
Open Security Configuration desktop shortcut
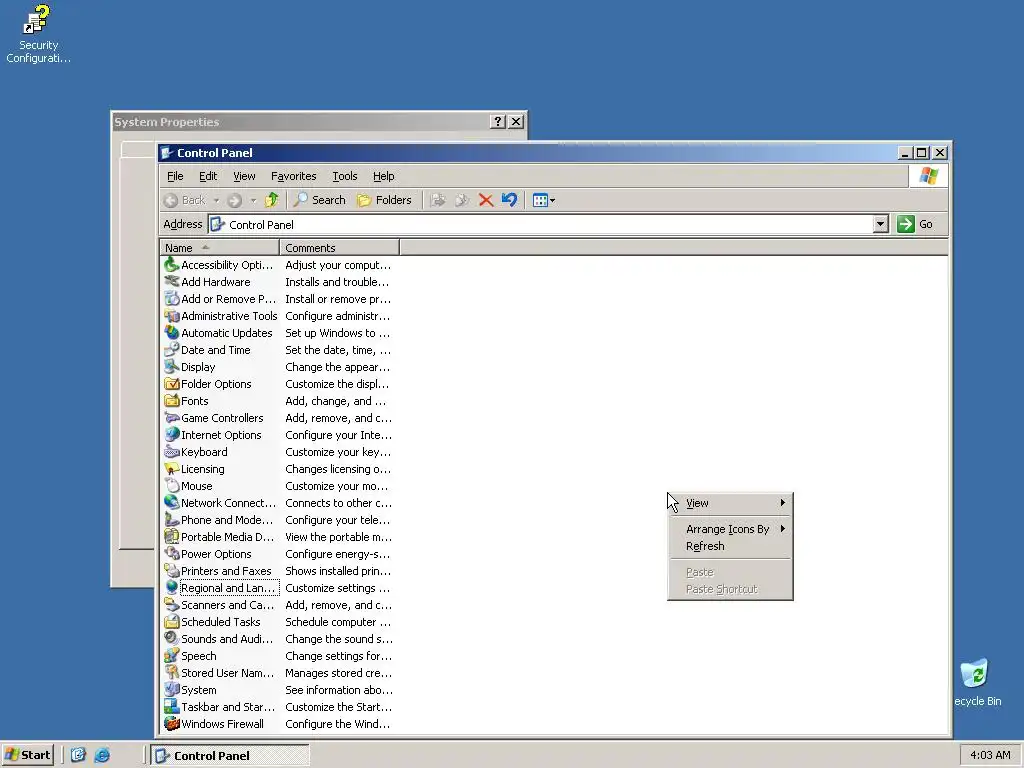click(x=38, y=34)
